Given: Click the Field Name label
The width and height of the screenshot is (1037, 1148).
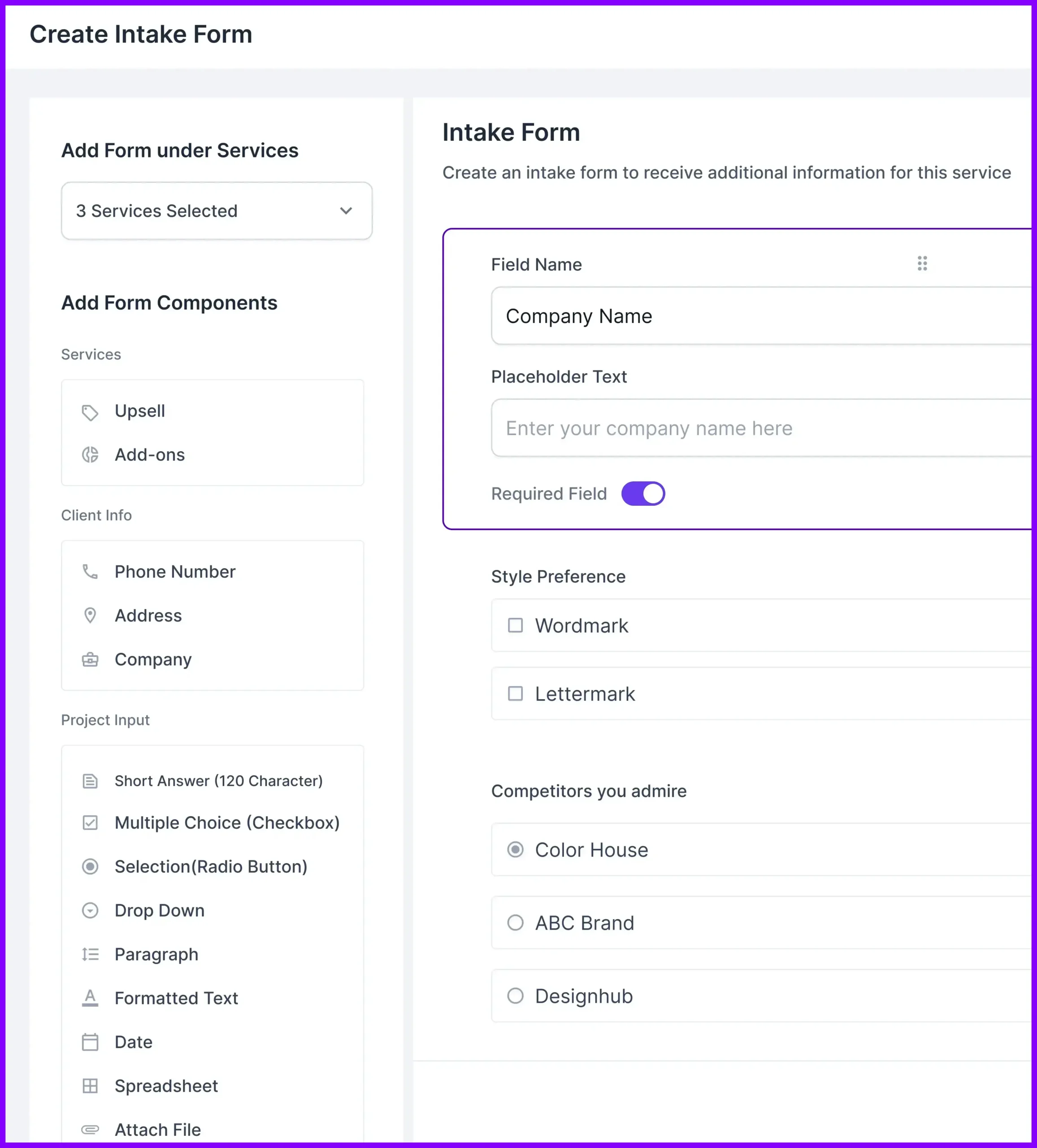Looking at the screenshot, I should 537,265.
